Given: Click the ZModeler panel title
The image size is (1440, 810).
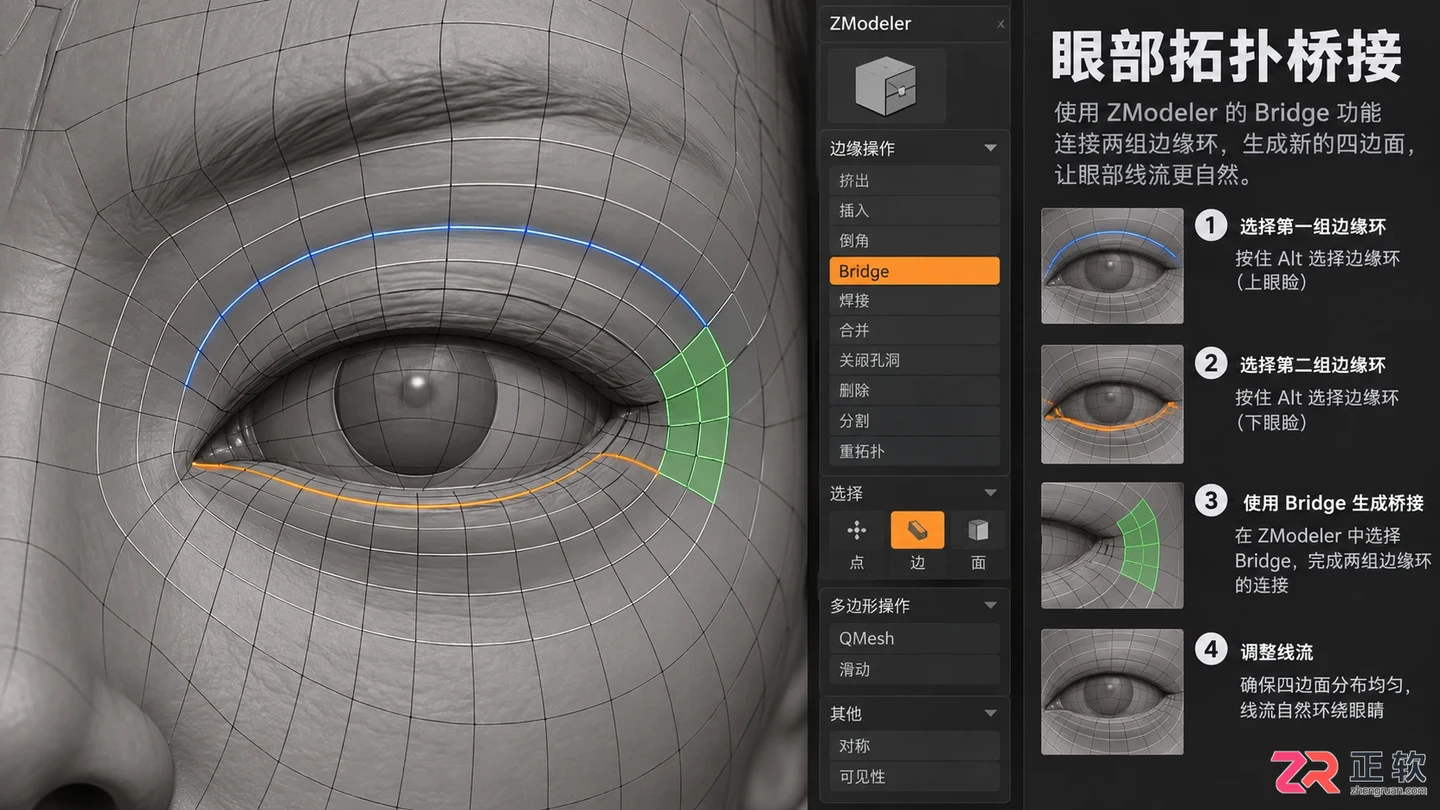Looking at the screenshot, I should (x=870, y=24).
